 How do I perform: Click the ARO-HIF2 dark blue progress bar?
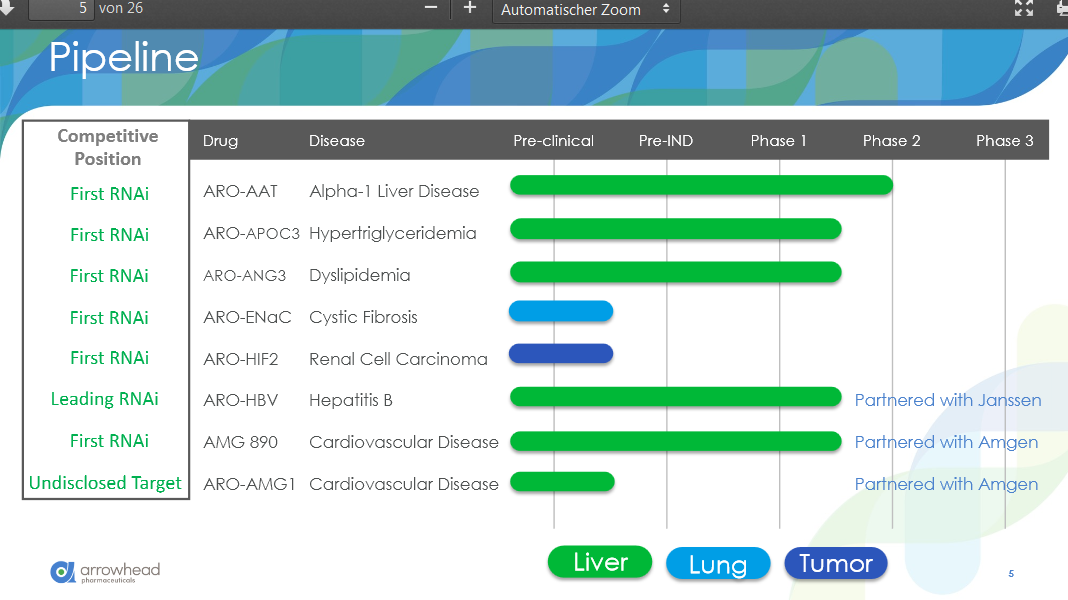(561, 353)
